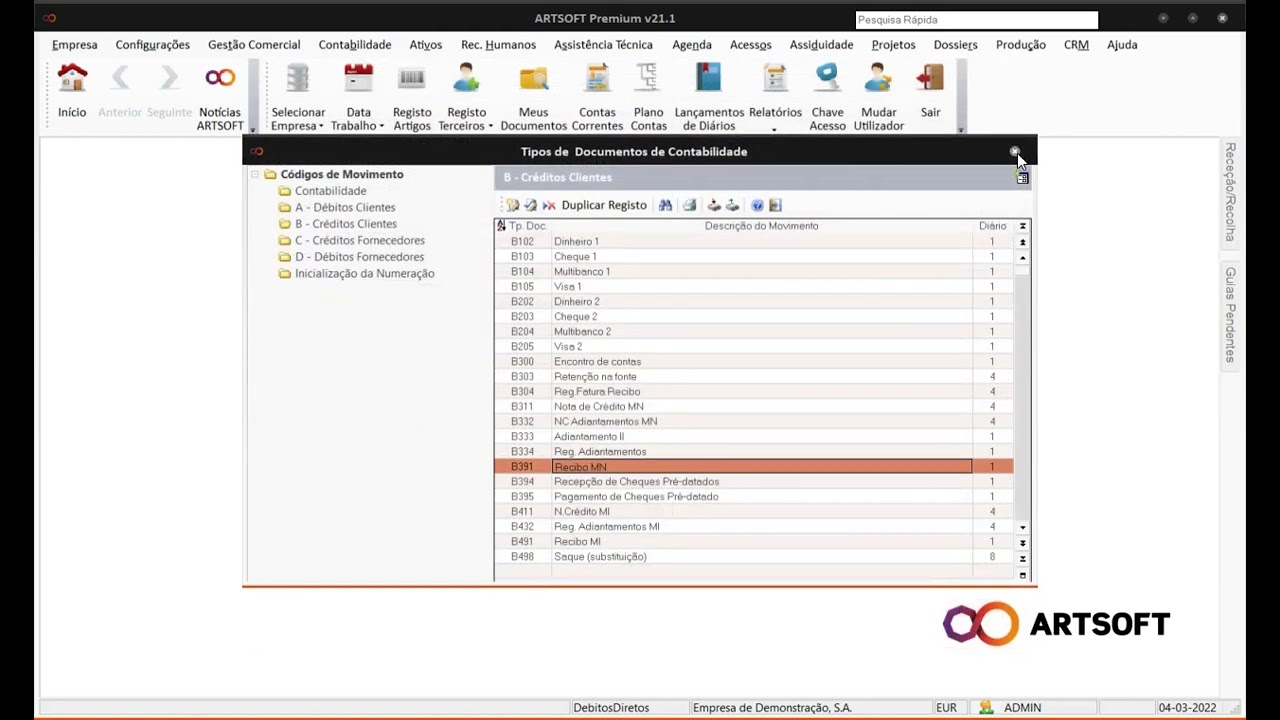
Task: Click the Sair exit icon
Action: [931, 80]
